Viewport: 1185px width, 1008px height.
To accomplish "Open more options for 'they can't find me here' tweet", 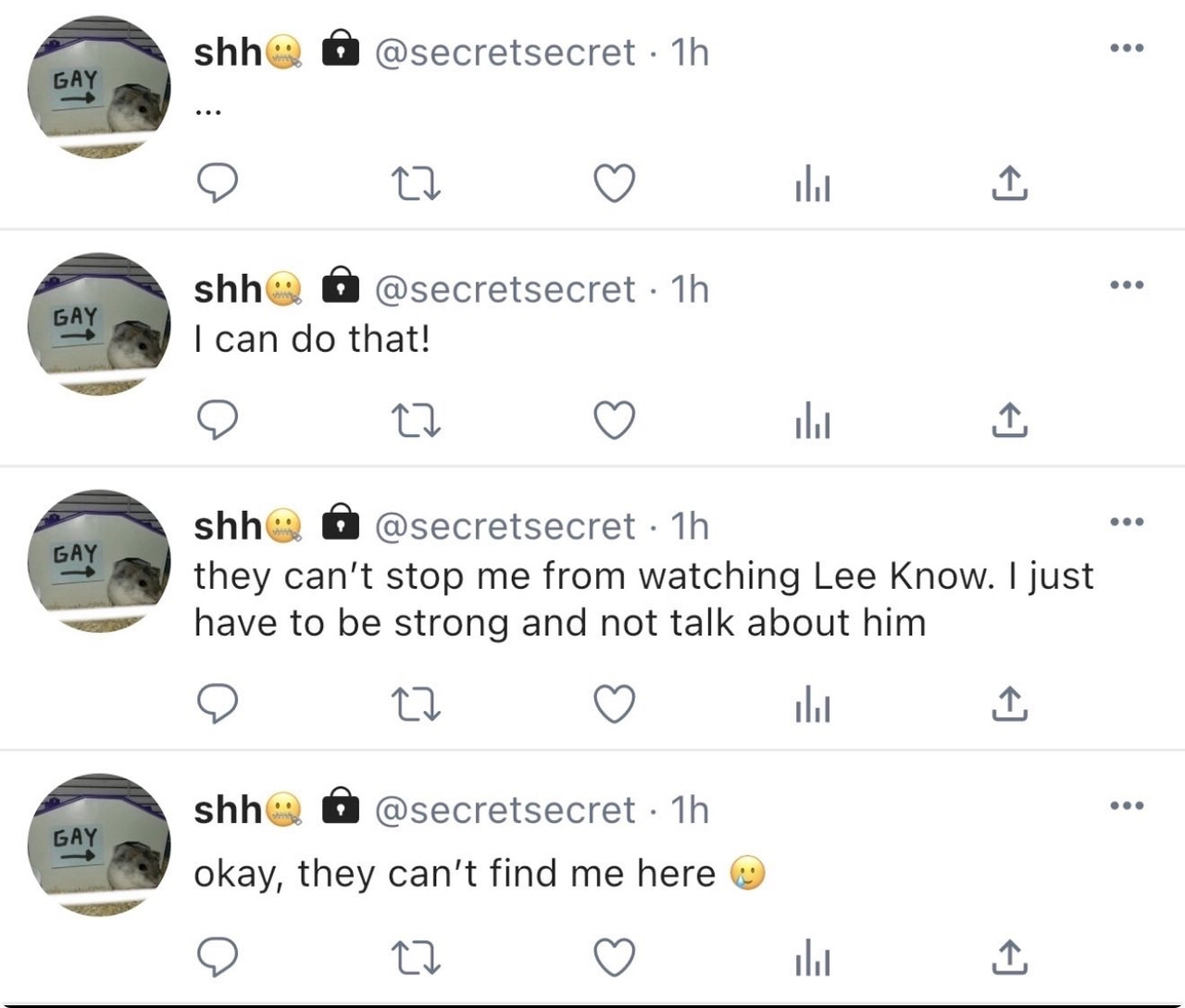I will (1127, 805).
